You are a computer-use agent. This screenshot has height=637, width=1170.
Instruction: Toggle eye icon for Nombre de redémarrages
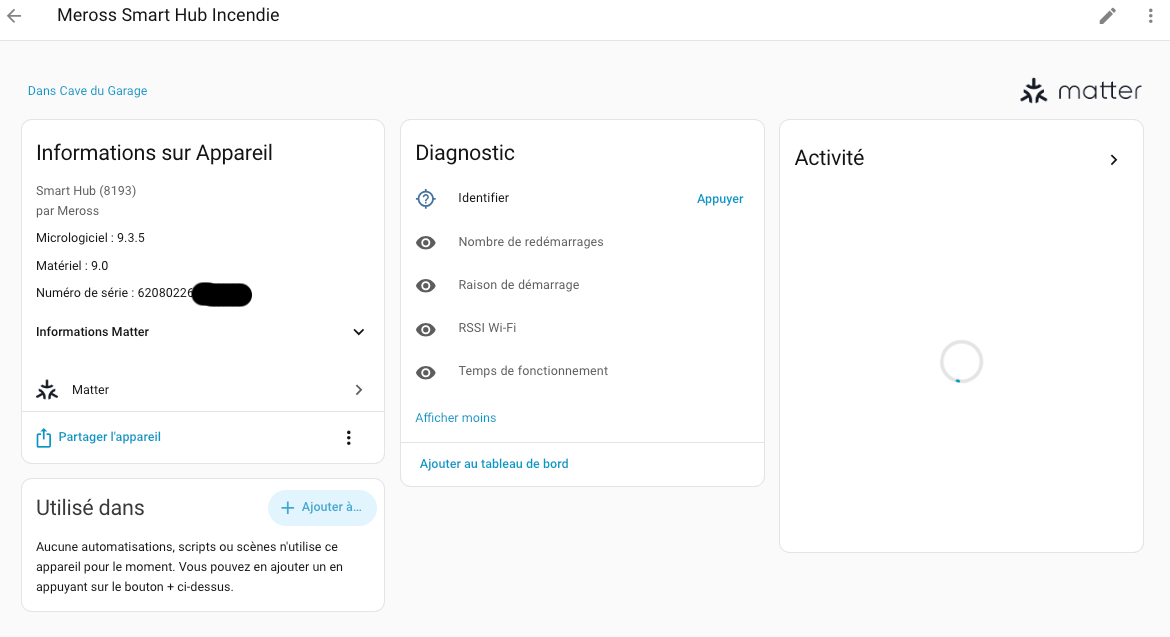tap(425, 242)
